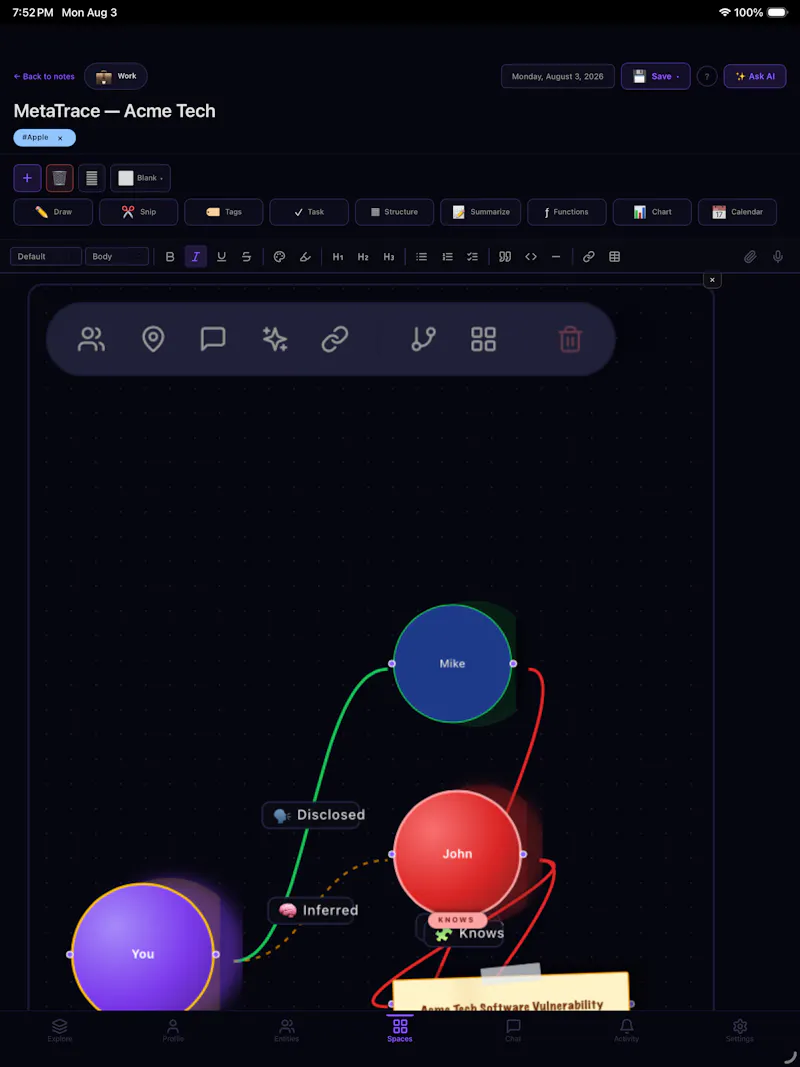800x1067 pixels.
Task: Toggle italic formatting
Action: (196, 257)
